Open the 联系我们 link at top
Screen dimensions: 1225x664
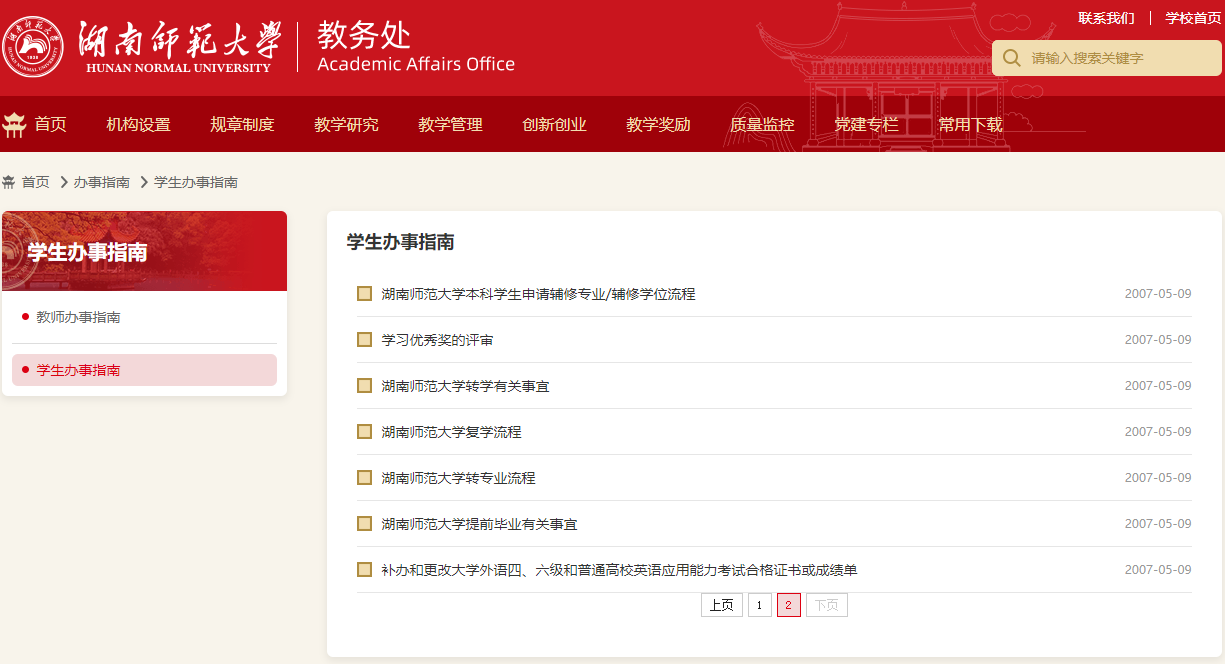click(1106, 18)
